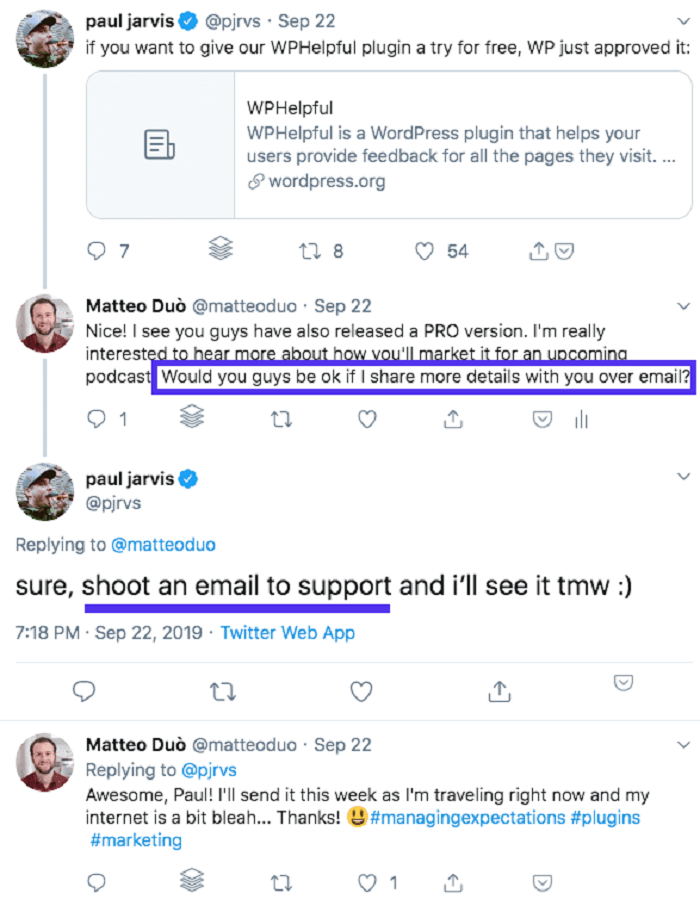Open the WPHelpful wordpress.org link card
Image resolution: width=700 pixels, height=912 pixels.
point(389,145)
